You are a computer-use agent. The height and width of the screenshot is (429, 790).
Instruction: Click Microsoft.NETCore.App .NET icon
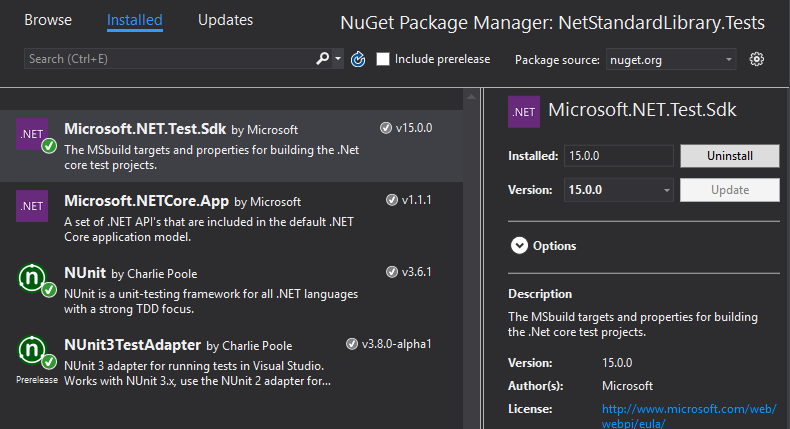pyautogui.click(x=32, y=206)
